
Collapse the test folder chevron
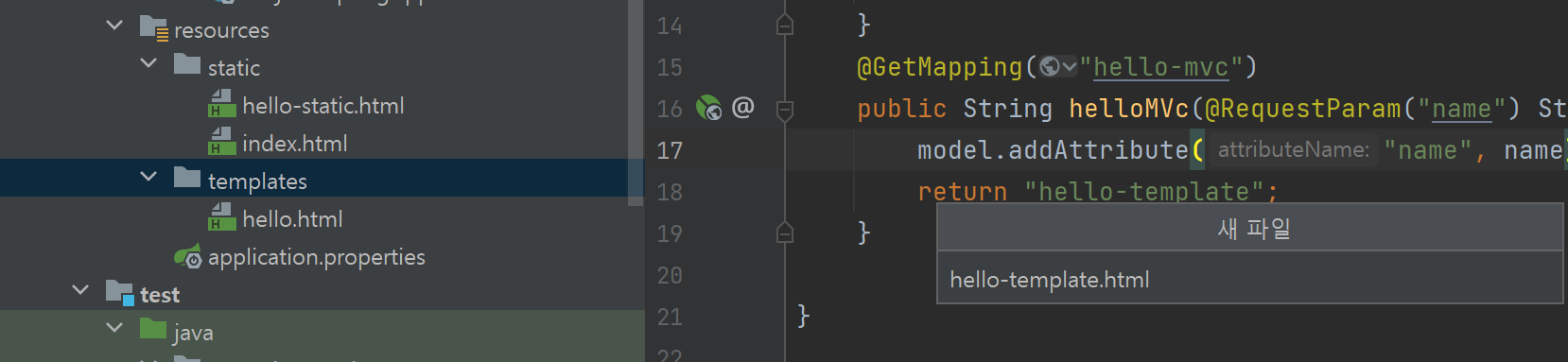tap(80, 290)
